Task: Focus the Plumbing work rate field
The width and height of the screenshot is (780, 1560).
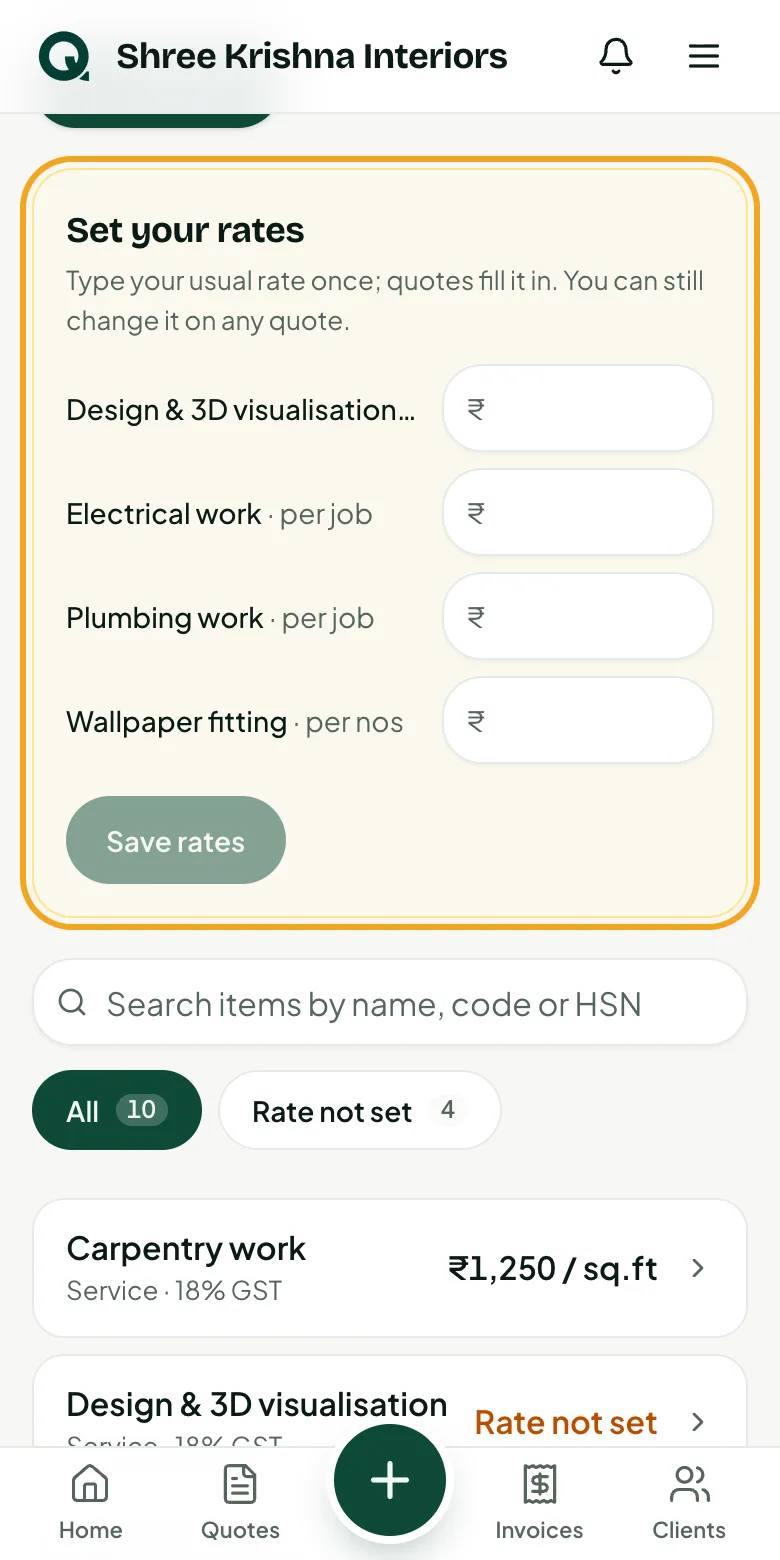Action: click(578, 616)
